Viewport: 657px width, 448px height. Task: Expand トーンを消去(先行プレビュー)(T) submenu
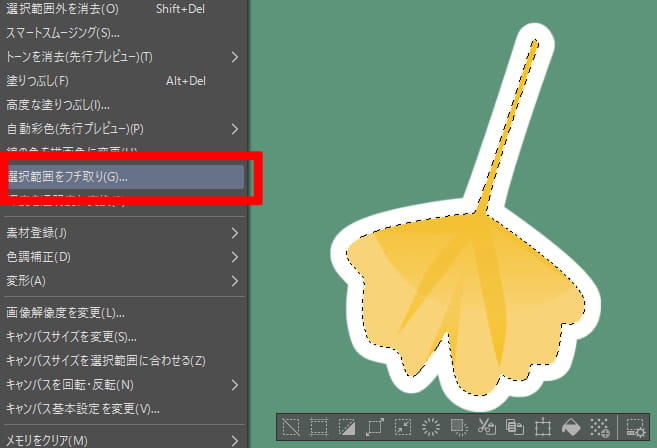[124, 57]
